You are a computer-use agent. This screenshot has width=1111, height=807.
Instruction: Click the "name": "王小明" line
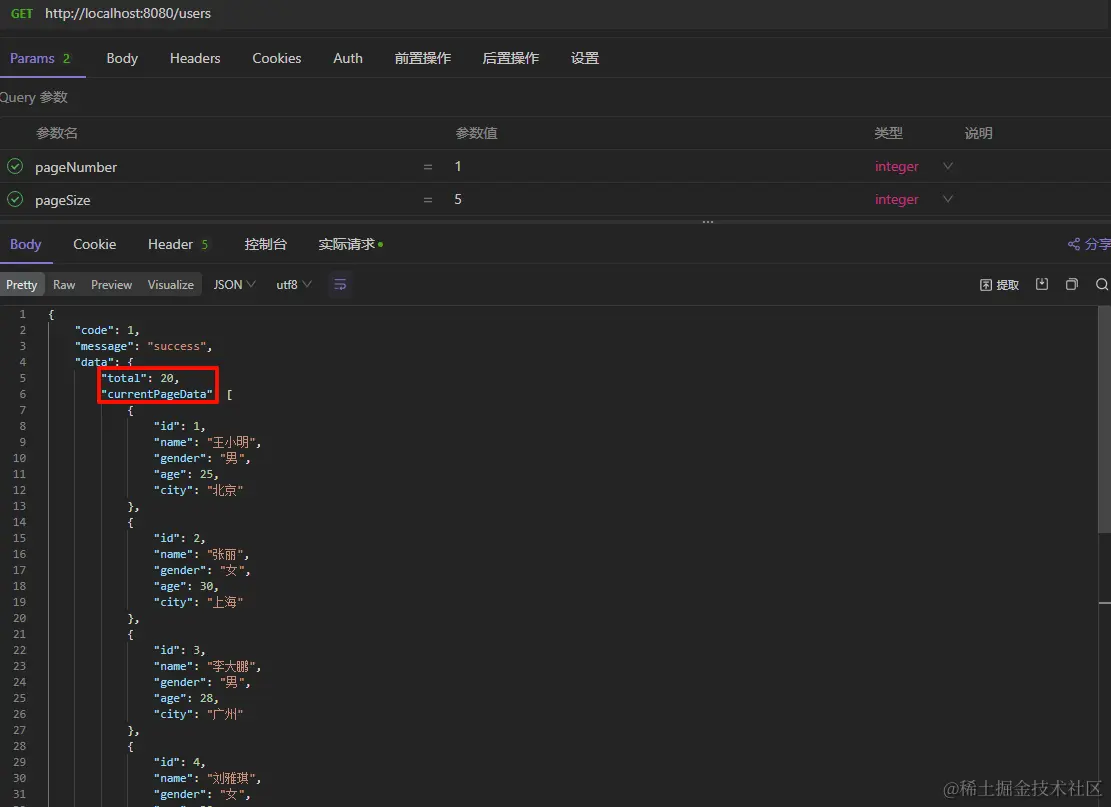click(x=207, y=442)
